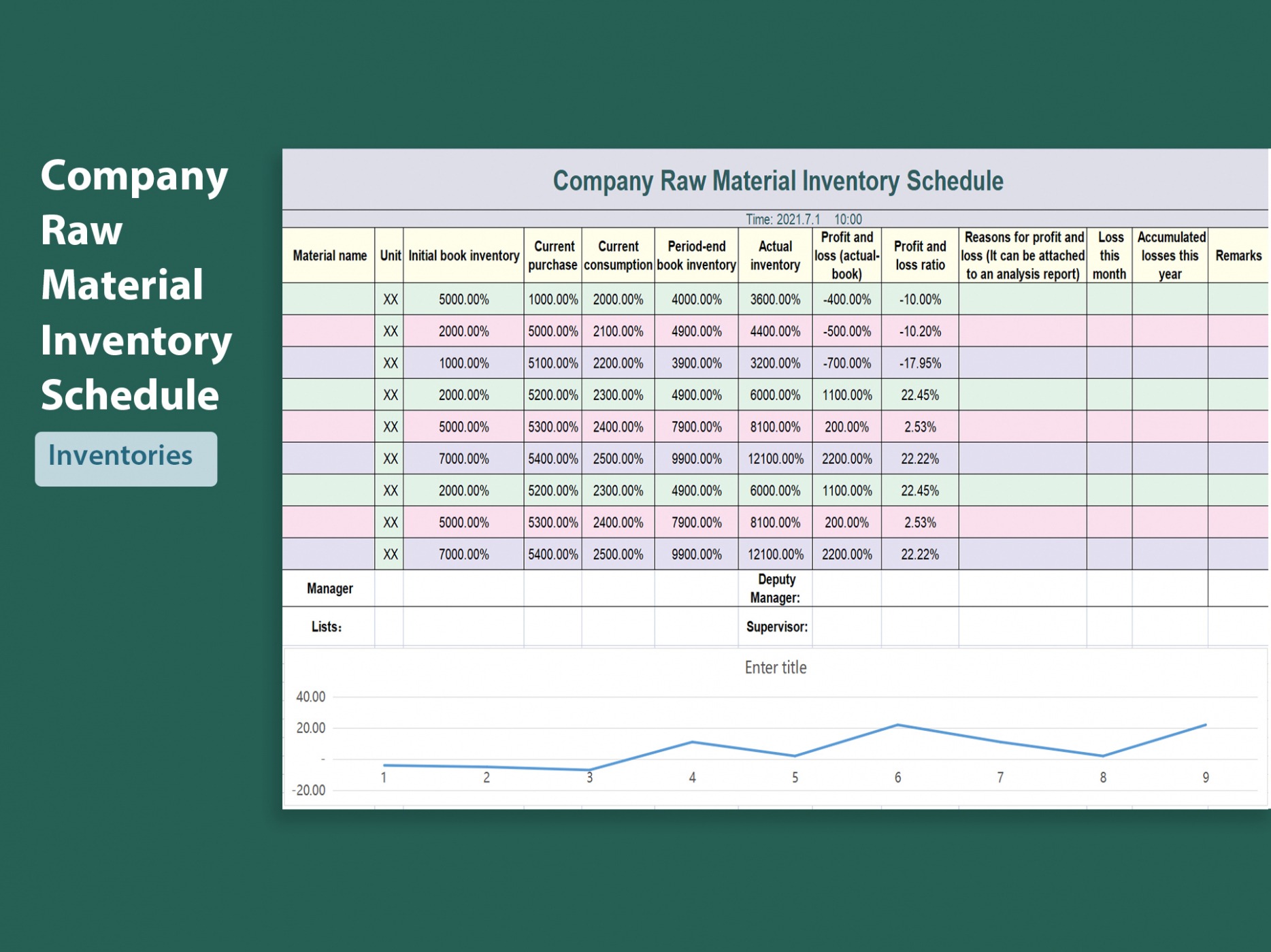Select the Deputy Manager label cell

pyautogui.click(x=775, y=589)
